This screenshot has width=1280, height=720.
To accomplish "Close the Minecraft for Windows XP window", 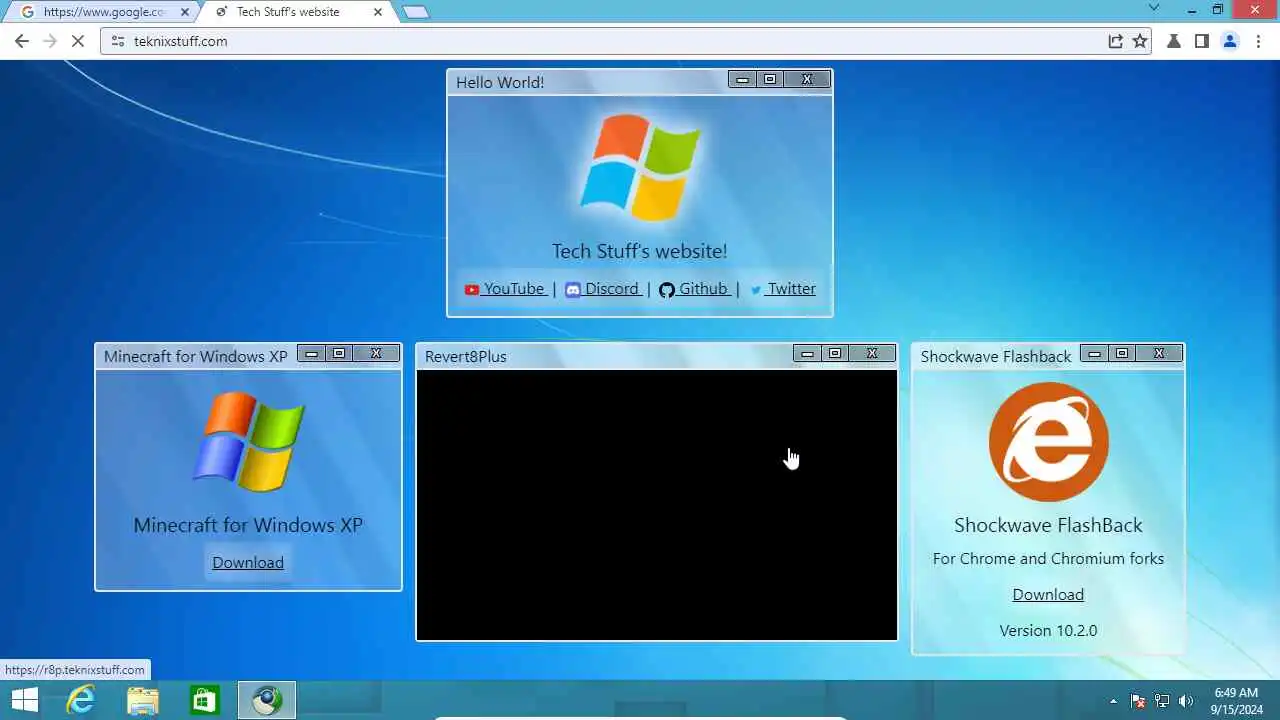I will (376, 353).
